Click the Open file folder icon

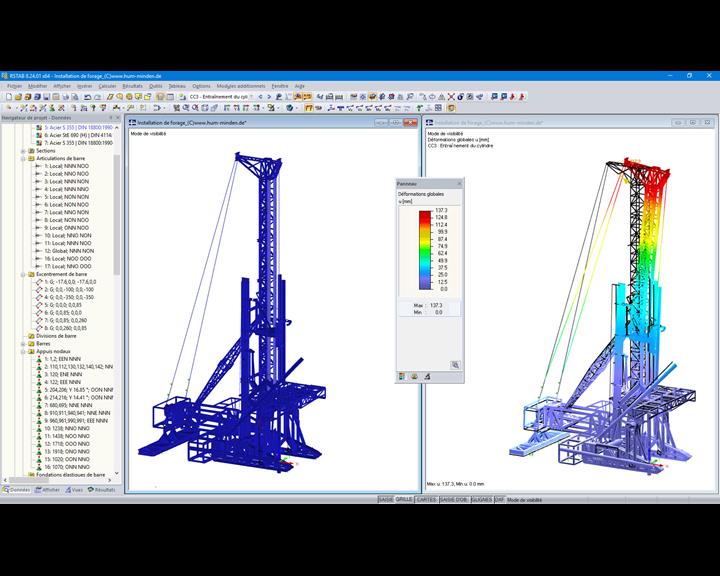pos(18,97)
